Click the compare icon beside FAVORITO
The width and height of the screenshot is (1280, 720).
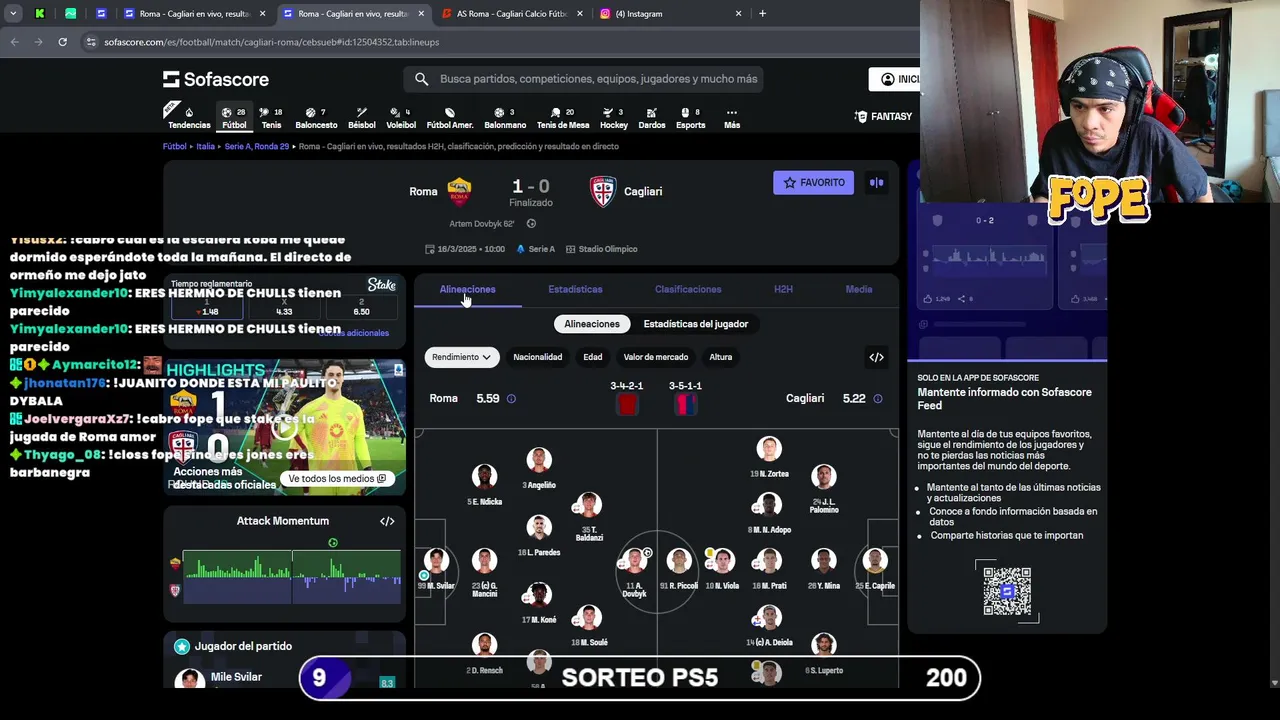(x=876, y=183)
